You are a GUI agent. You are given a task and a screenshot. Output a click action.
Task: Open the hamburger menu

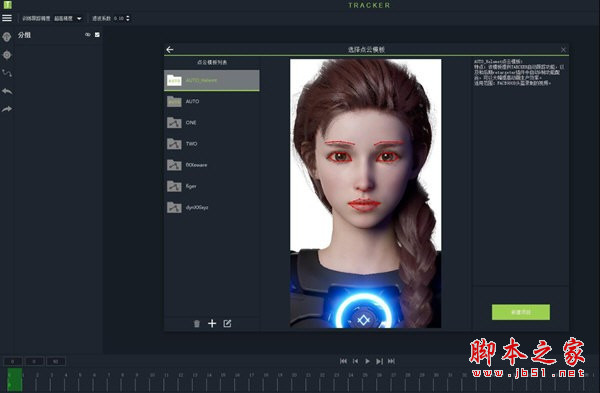[7, 18]
